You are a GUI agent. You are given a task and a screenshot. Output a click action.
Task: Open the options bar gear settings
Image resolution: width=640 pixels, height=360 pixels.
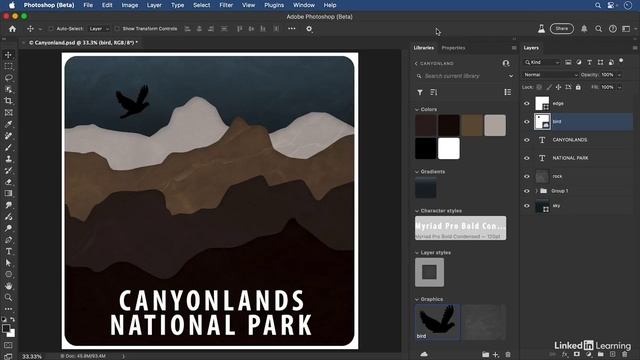point(309,29)
